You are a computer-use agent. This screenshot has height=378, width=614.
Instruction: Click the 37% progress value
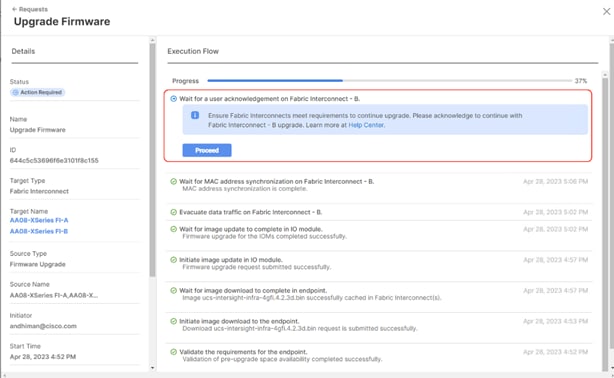point(581,81)
